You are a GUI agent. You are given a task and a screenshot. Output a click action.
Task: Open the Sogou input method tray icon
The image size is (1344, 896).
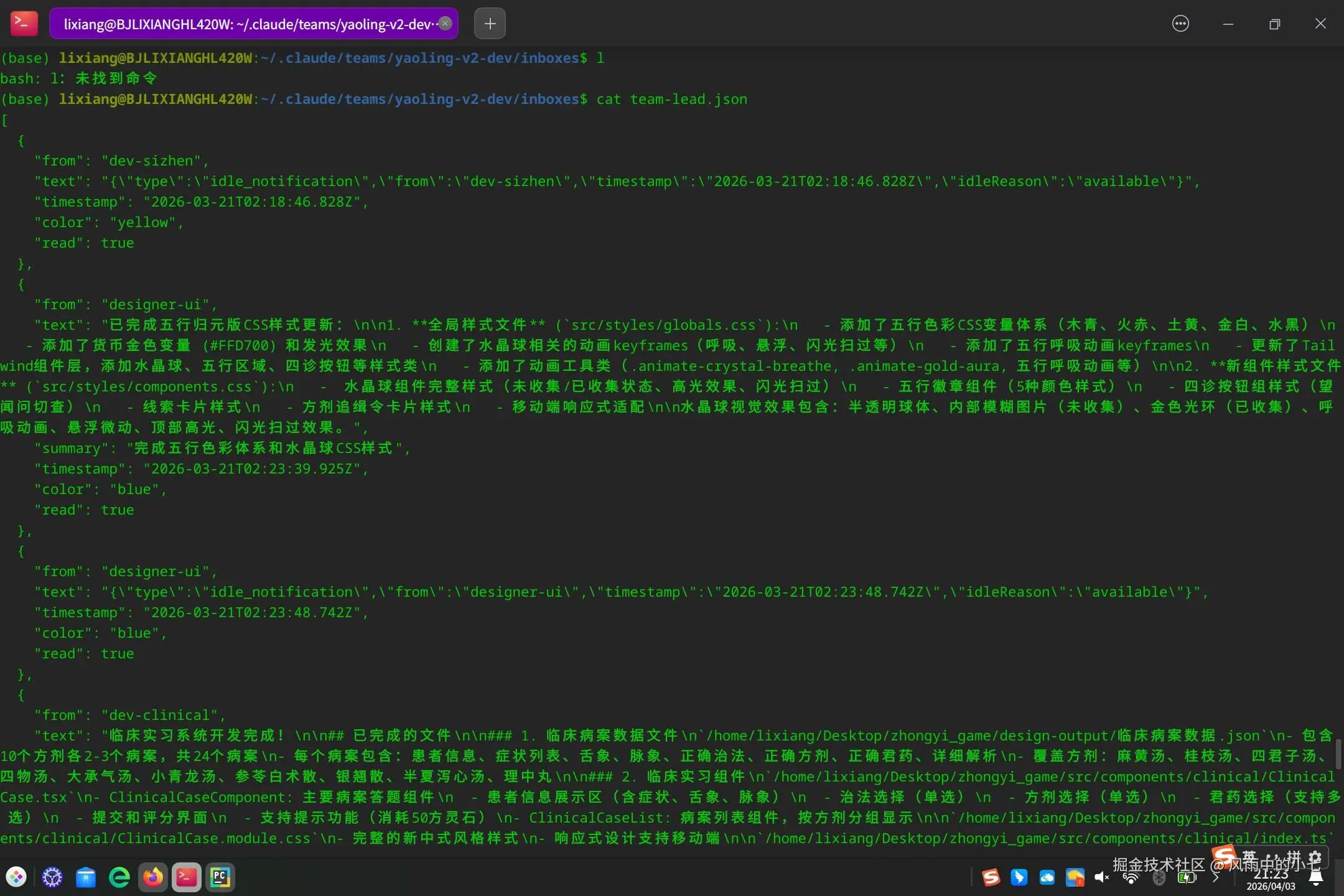(x=991, y=877)
